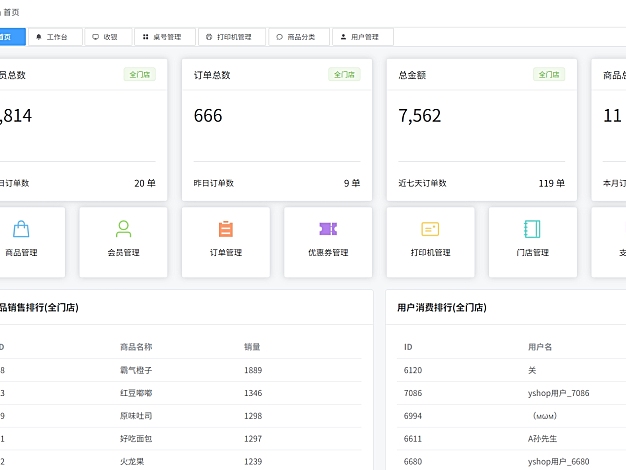Click 用户消费排行(全门店) heading

click(442, 307)
